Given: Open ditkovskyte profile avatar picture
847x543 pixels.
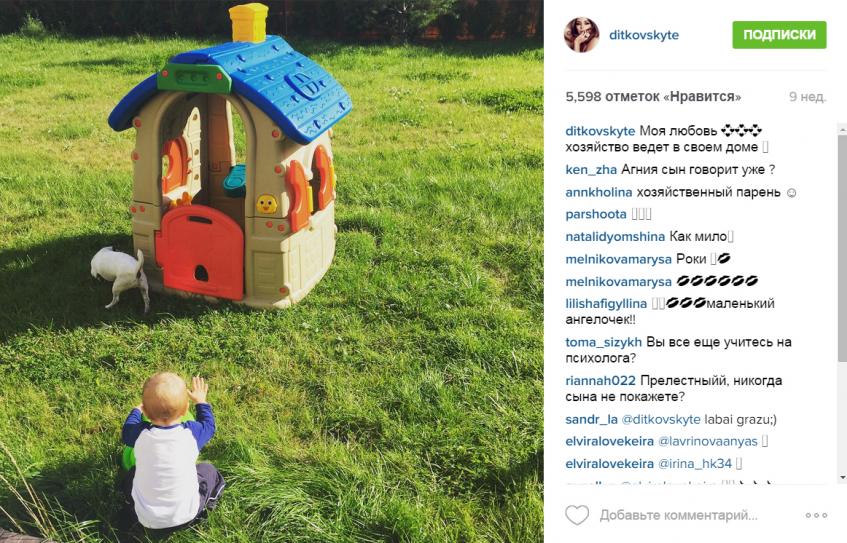Looking at the screenshot, I should click(581, 35).
